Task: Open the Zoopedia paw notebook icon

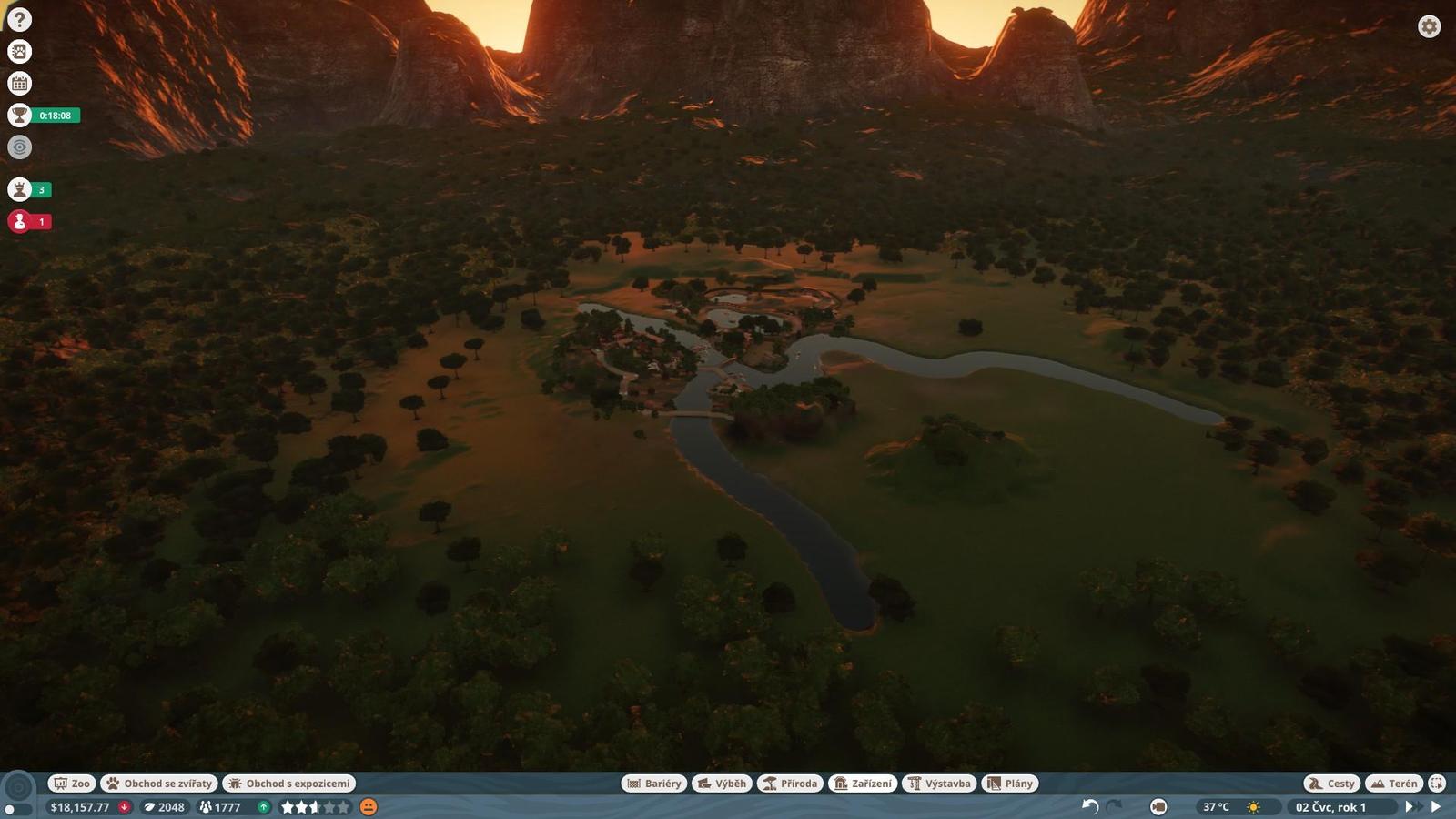Action: point(19,52)
